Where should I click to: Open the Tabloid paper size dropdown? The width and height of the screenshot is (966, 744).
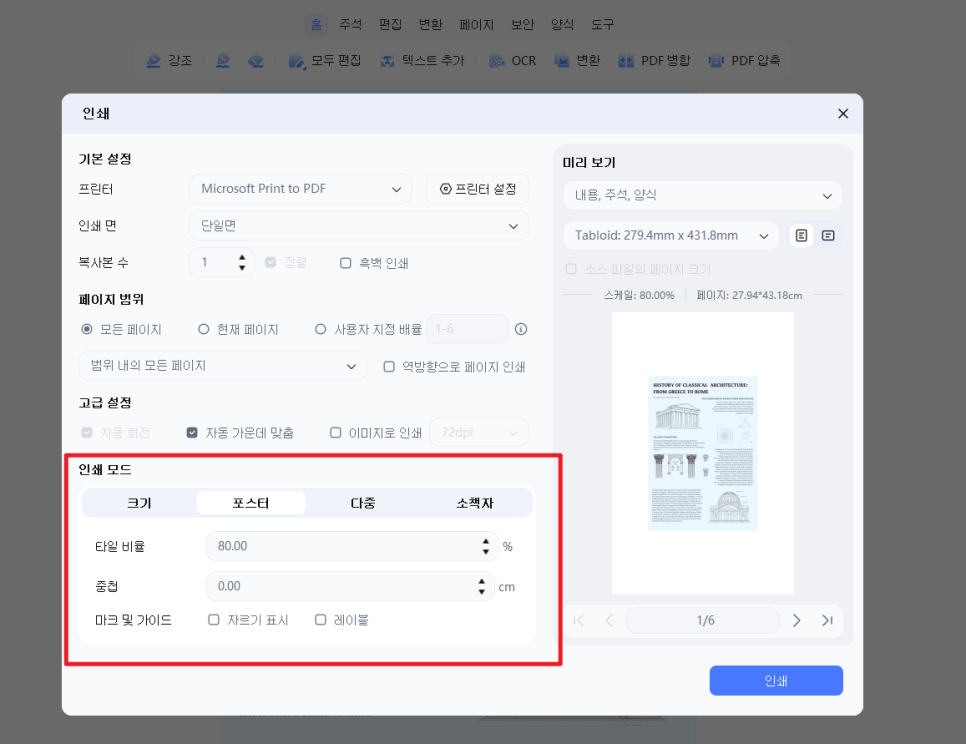[x=672, y=236]
